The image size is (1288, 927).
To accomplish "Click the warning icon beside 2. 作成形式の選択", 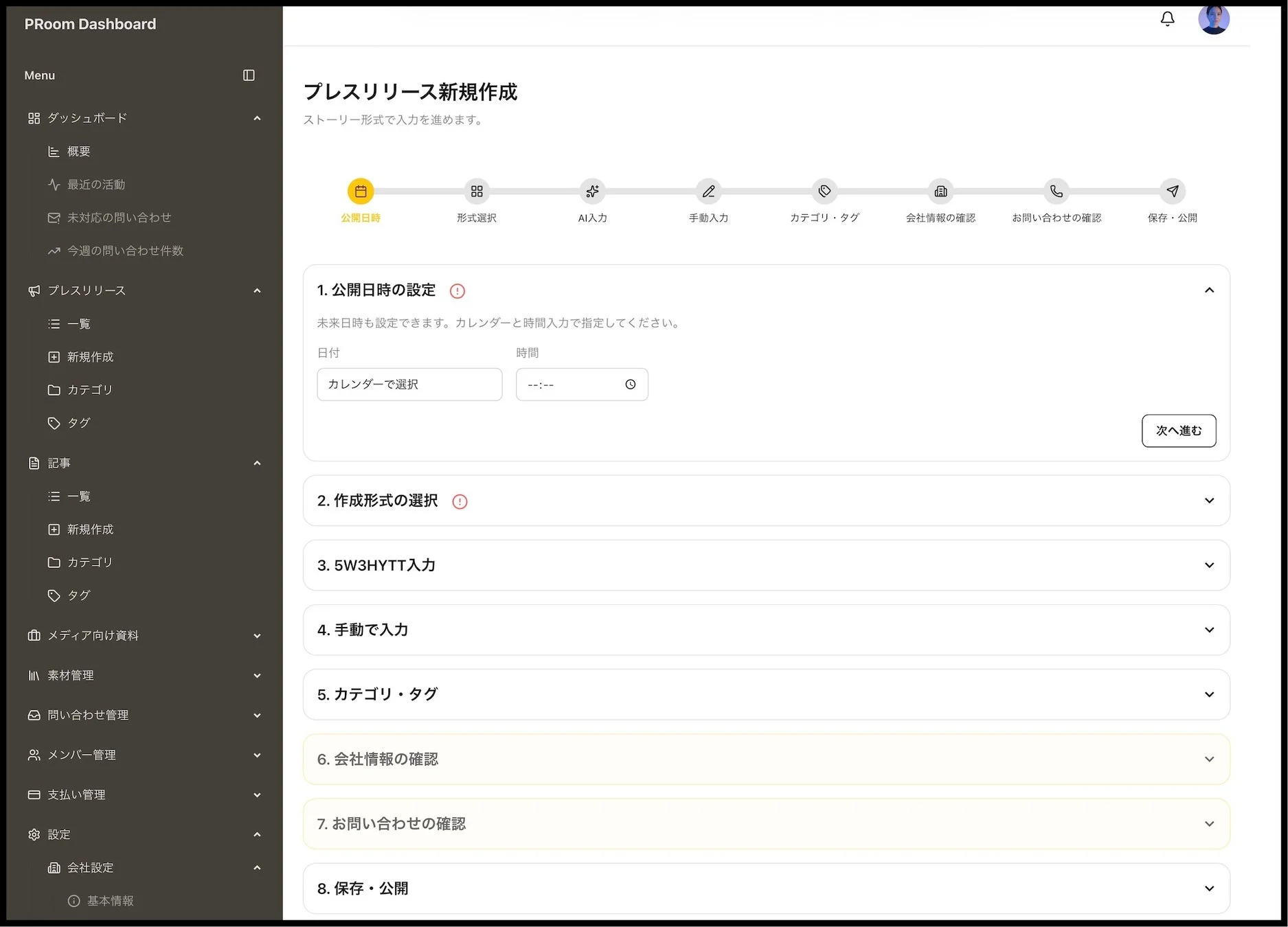I will [460, 502].
